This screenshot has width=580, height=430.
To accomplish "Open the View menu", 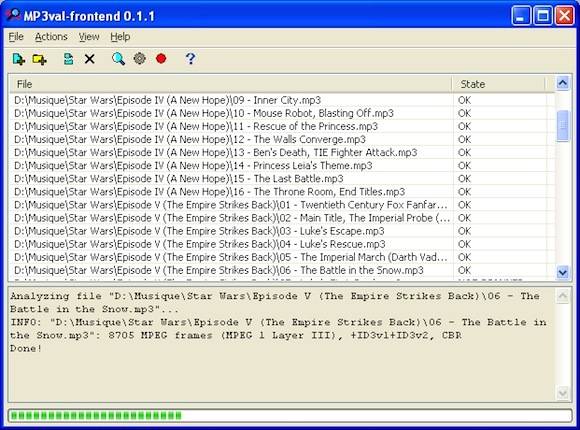I will tap(89, 37).
